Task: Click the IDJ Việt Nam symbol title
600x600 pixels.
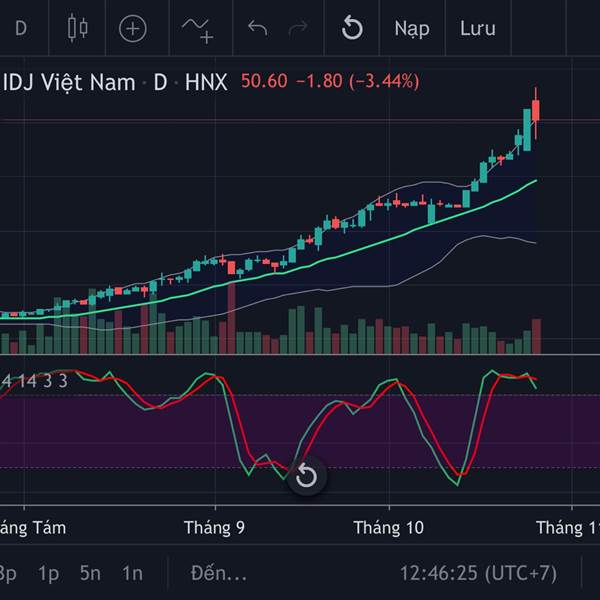Action: click(x=68, y=82)
